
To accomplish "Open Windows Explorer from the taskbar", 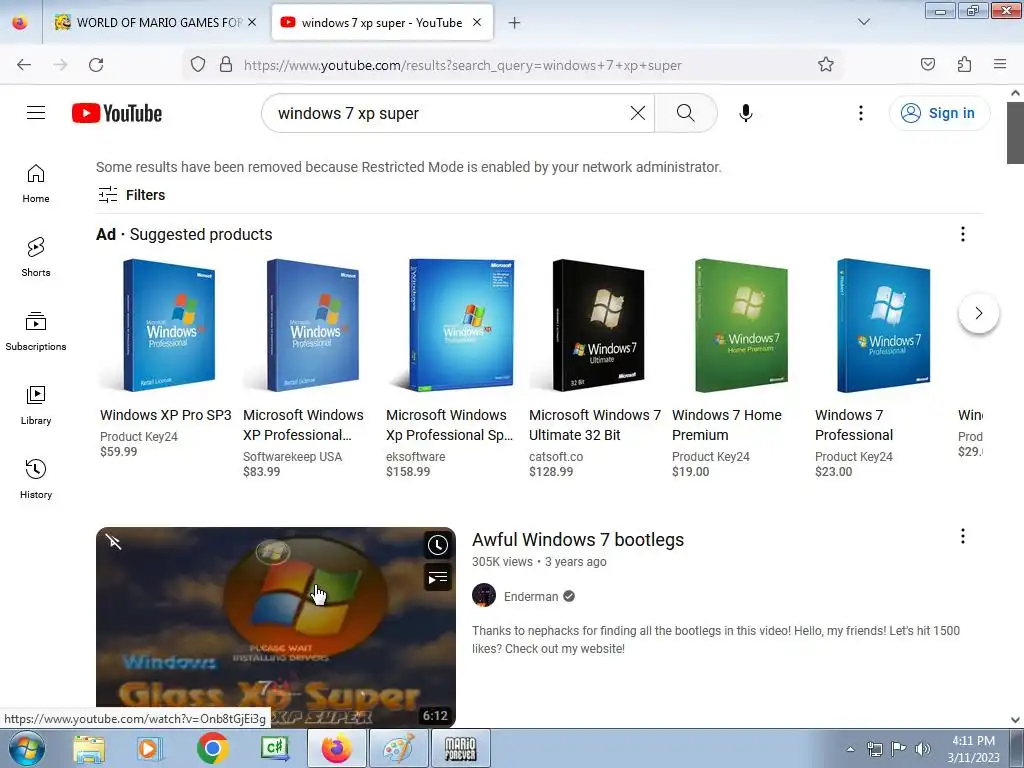I will (x=89, y=748).
